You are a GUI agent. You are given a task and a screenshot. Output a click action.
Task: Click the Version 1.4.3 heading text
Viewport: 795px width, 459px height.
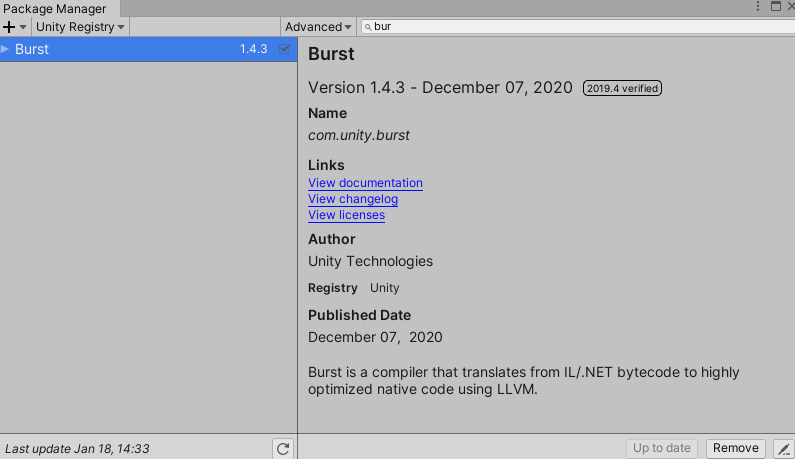pyautogui.click(x=440, y=88)
